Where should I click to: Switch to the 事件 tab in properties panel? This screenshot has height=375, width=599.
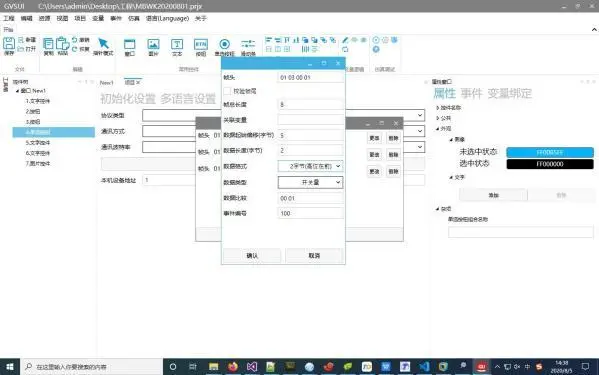click(471, 93)
